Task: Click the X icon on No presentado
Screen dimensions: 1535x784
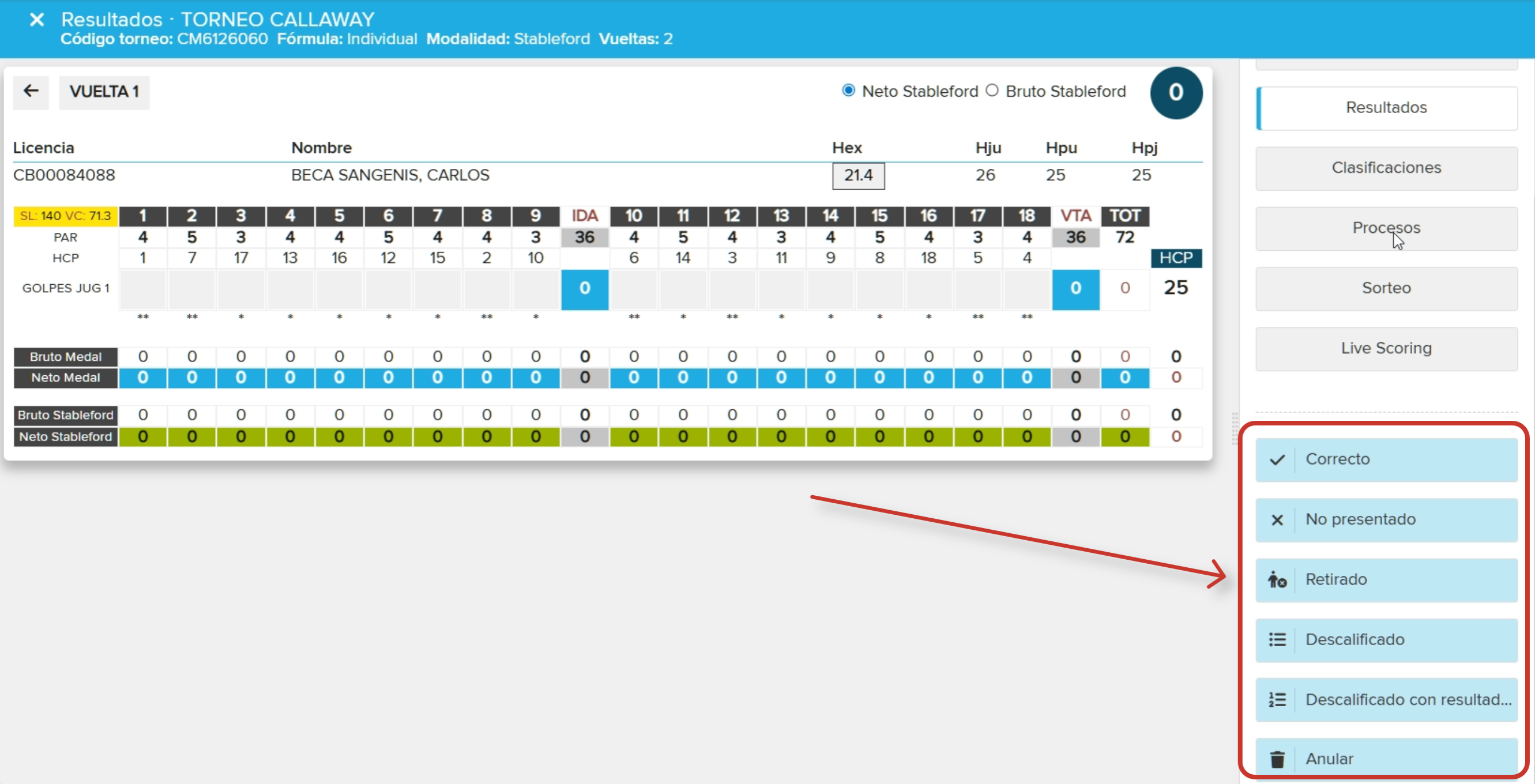Action: coord(1277,520)
